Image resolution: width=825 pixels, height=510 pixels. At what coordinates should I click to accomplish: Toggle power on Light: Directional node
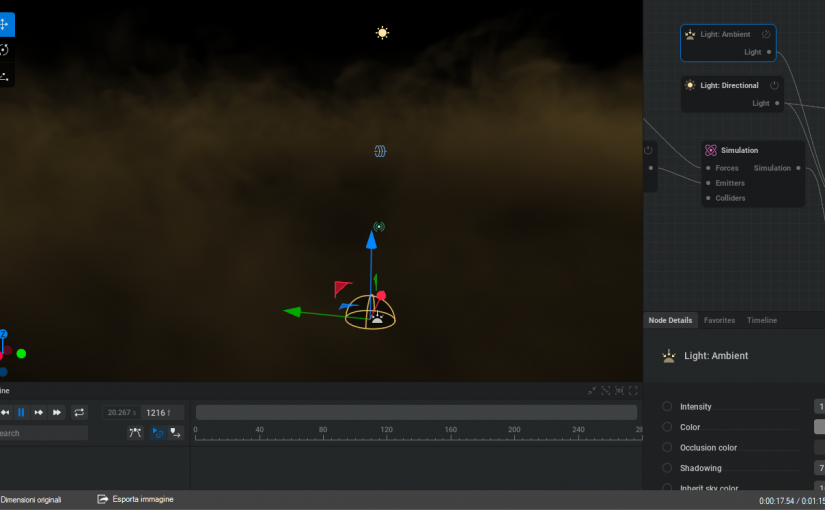[774, 85]
